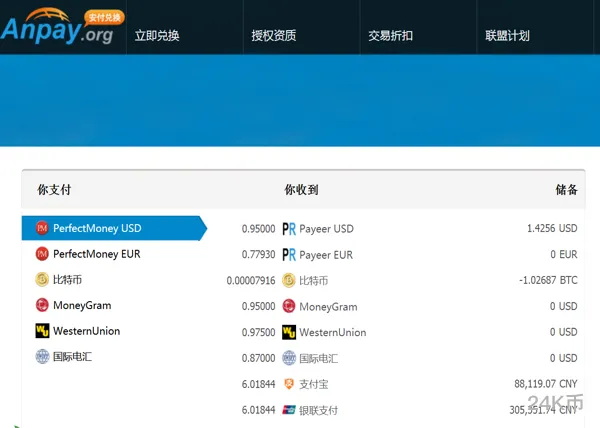Screen dimensions: 600x428
Task: Select Payeer EUR as receiving currency
Action: click(326, 255)
